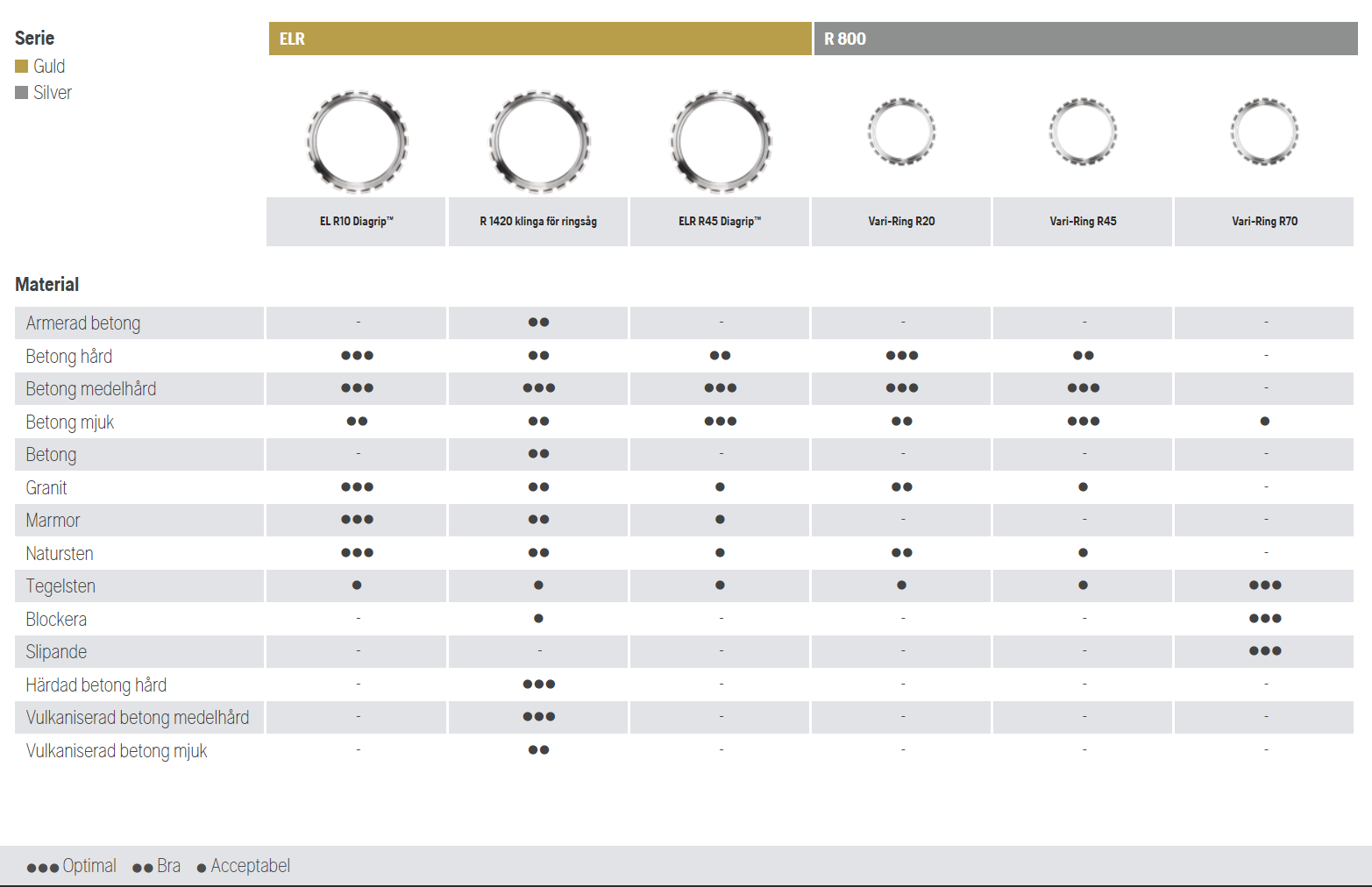Click the R 1420 klinga för ringsåg label
Viewport: 1372px width, 887px height.
point(538,222)
